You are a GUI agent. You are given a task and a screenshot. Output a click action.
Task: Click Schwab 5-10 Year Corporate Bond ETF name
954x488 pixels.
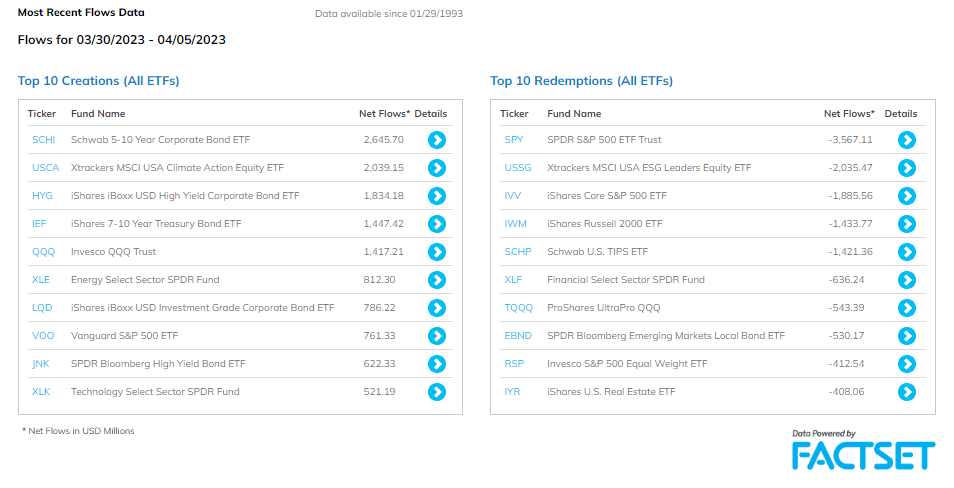161,139
